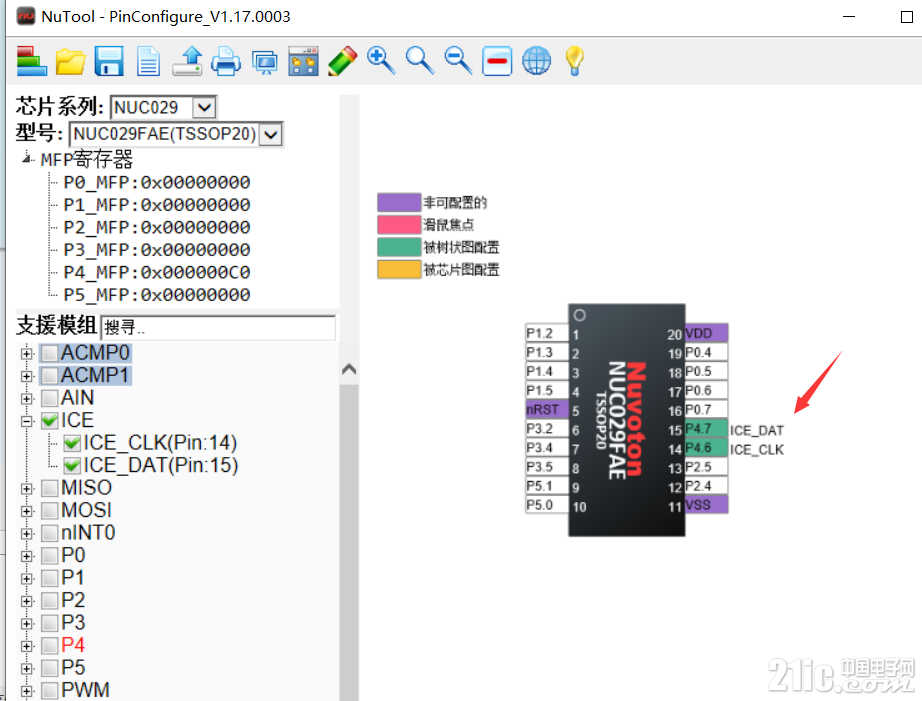Click the pink mouse focus legend swatch
922x701 pixels.
coord(399,225)
